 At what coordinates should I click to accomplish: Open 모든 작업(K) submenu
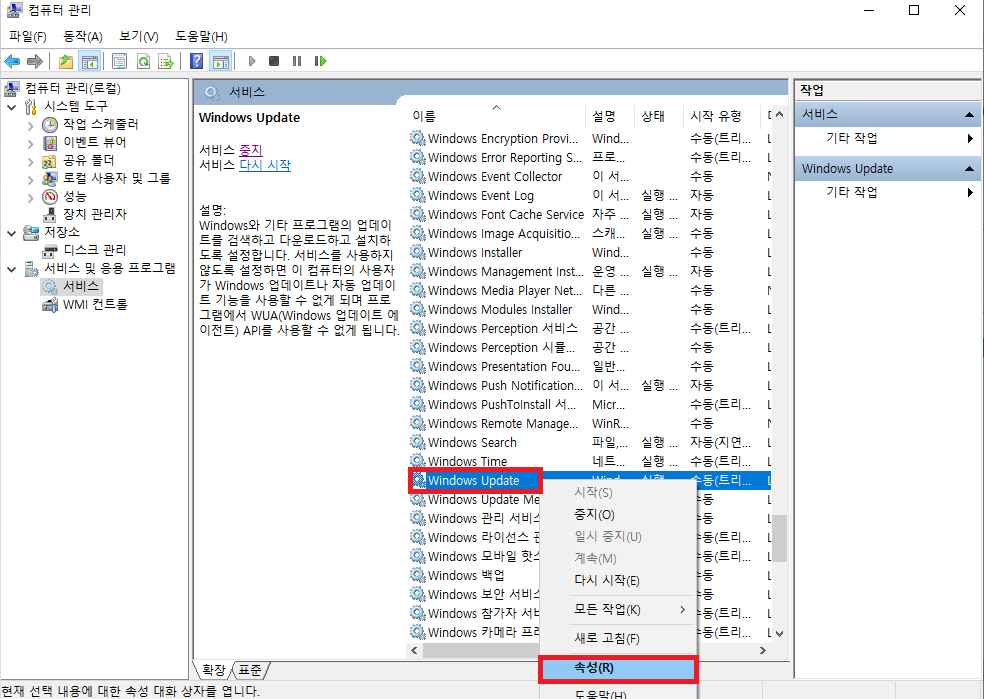(x=618, y=610)
